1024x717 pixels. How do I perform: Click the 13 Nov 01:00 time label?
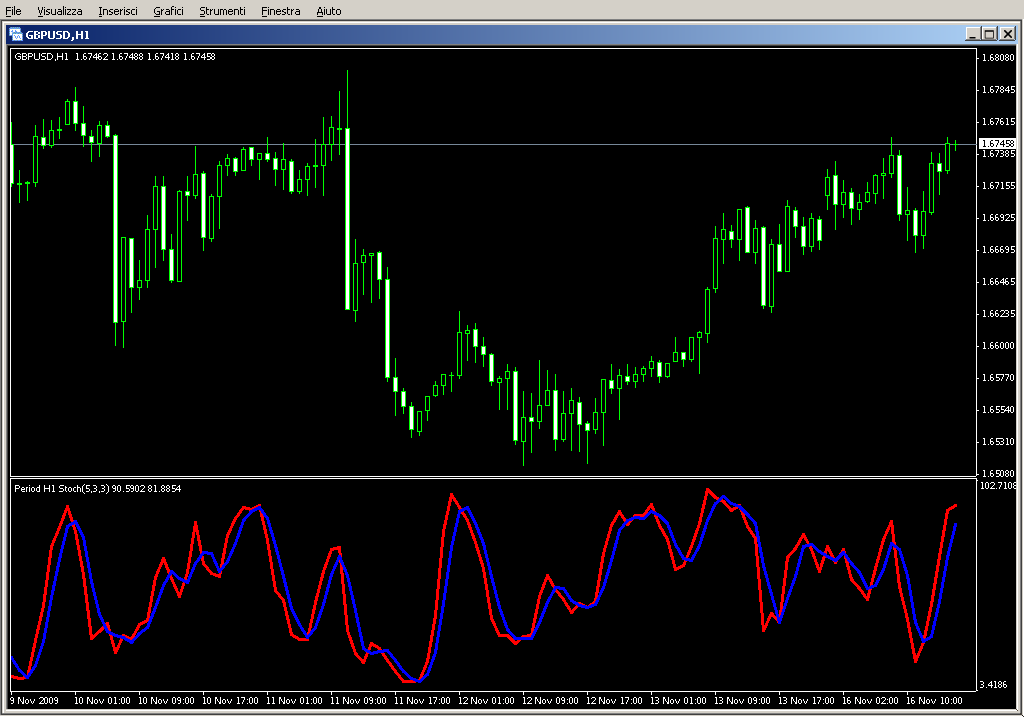[678, 701]
